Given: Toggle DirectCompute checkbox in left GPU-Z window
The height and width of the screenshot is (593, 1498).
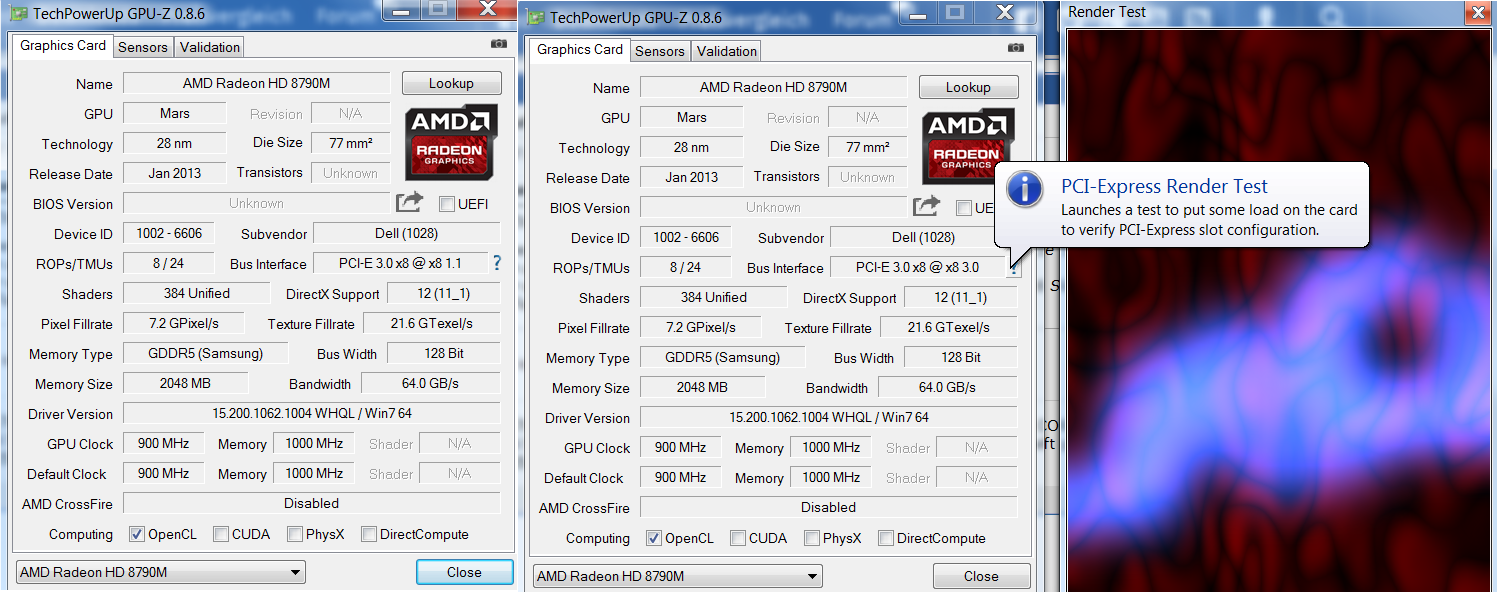Looking at the screenshot, I should click(x=369, y=534).
